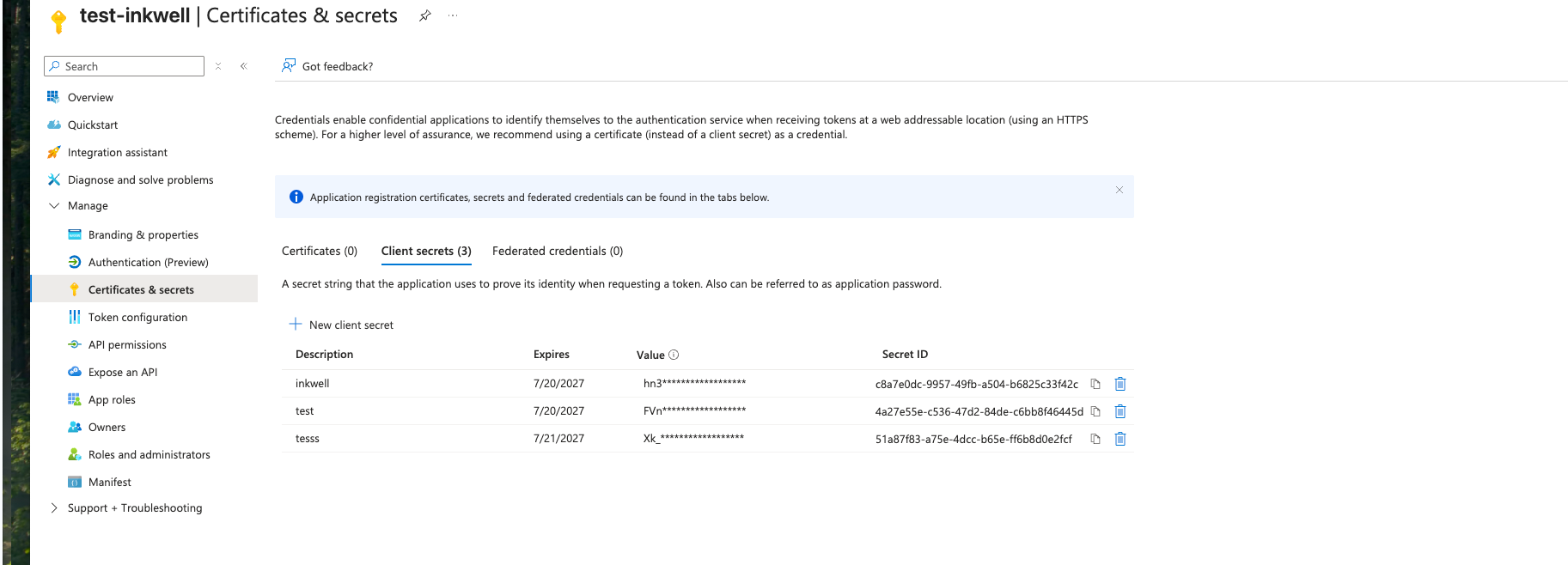Copy the test secret ID
Image resolution: width=1568 pixels, height=565 pixels.
[1095, 411]
